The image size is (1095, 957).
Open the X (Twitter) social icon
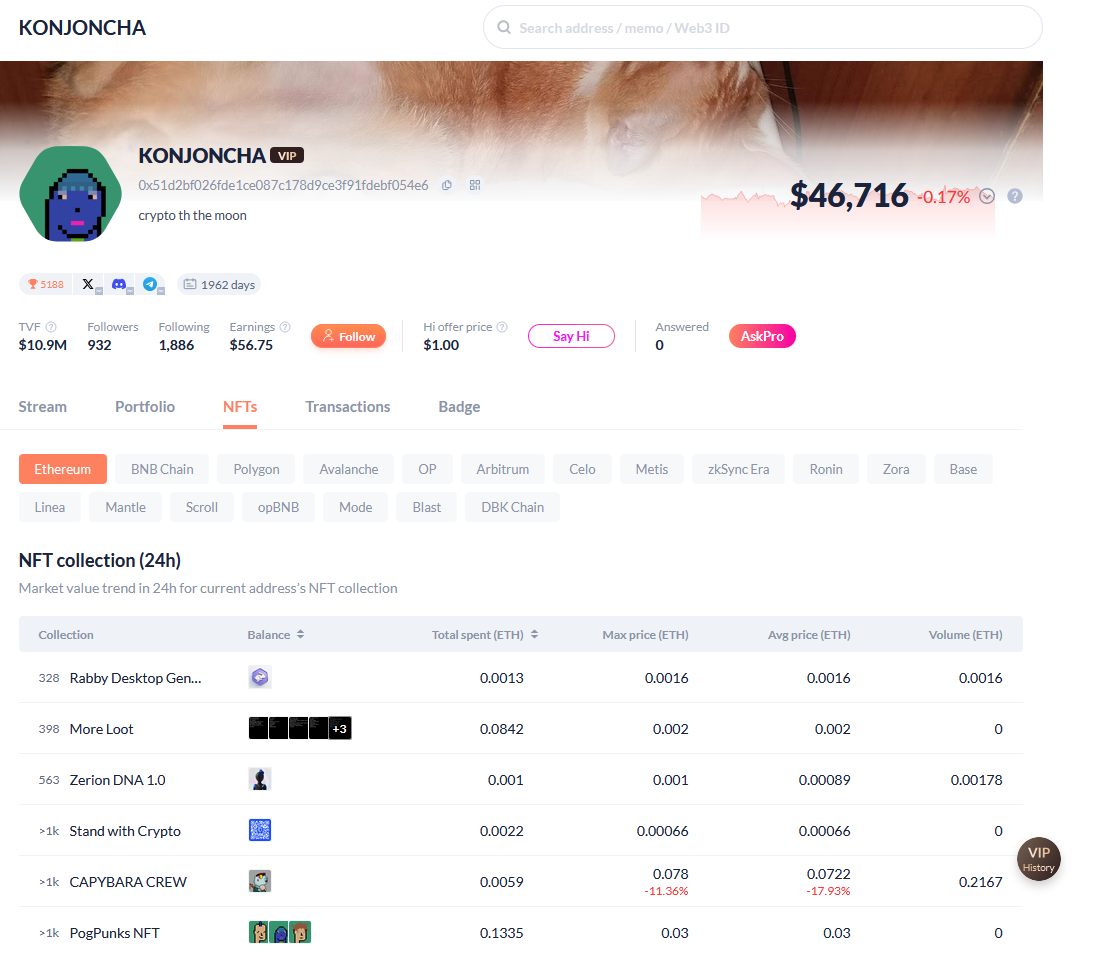[88, 284]
